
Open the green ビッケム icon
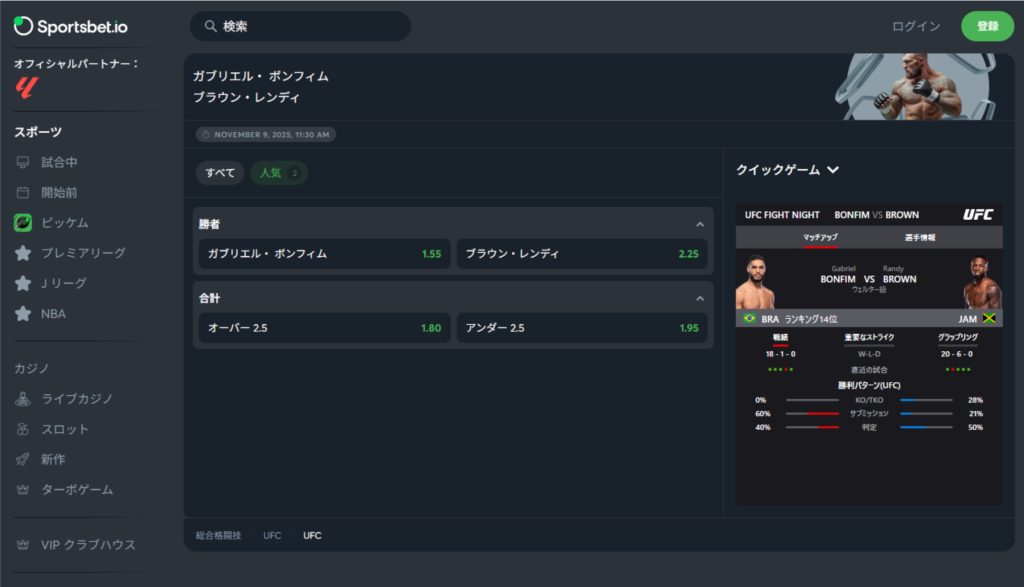point(23,222)
